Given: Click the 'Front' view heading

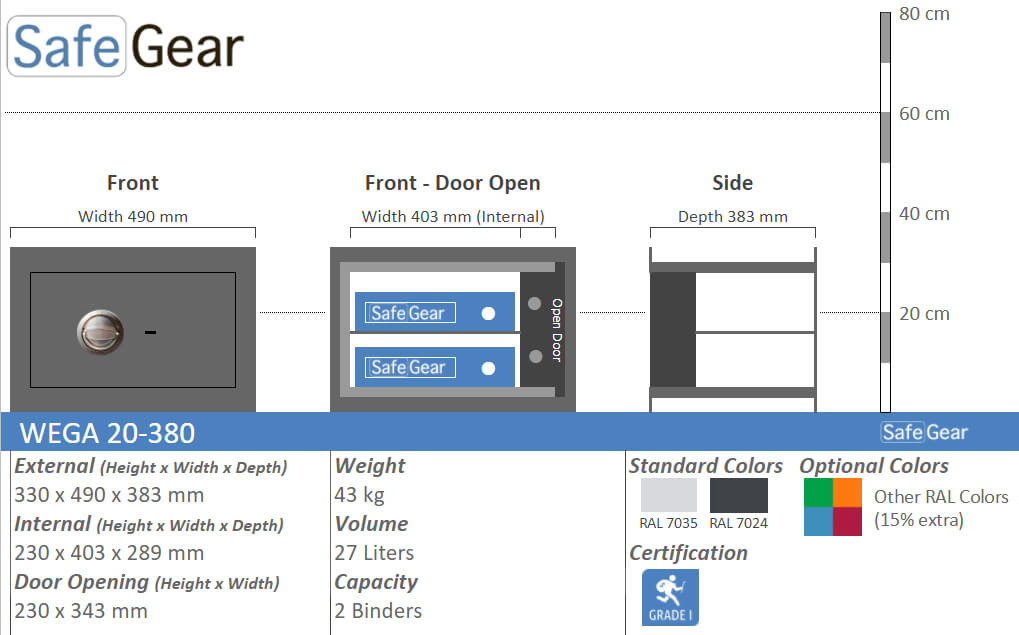Looking at the screenshot, I should tap(133, 183).
